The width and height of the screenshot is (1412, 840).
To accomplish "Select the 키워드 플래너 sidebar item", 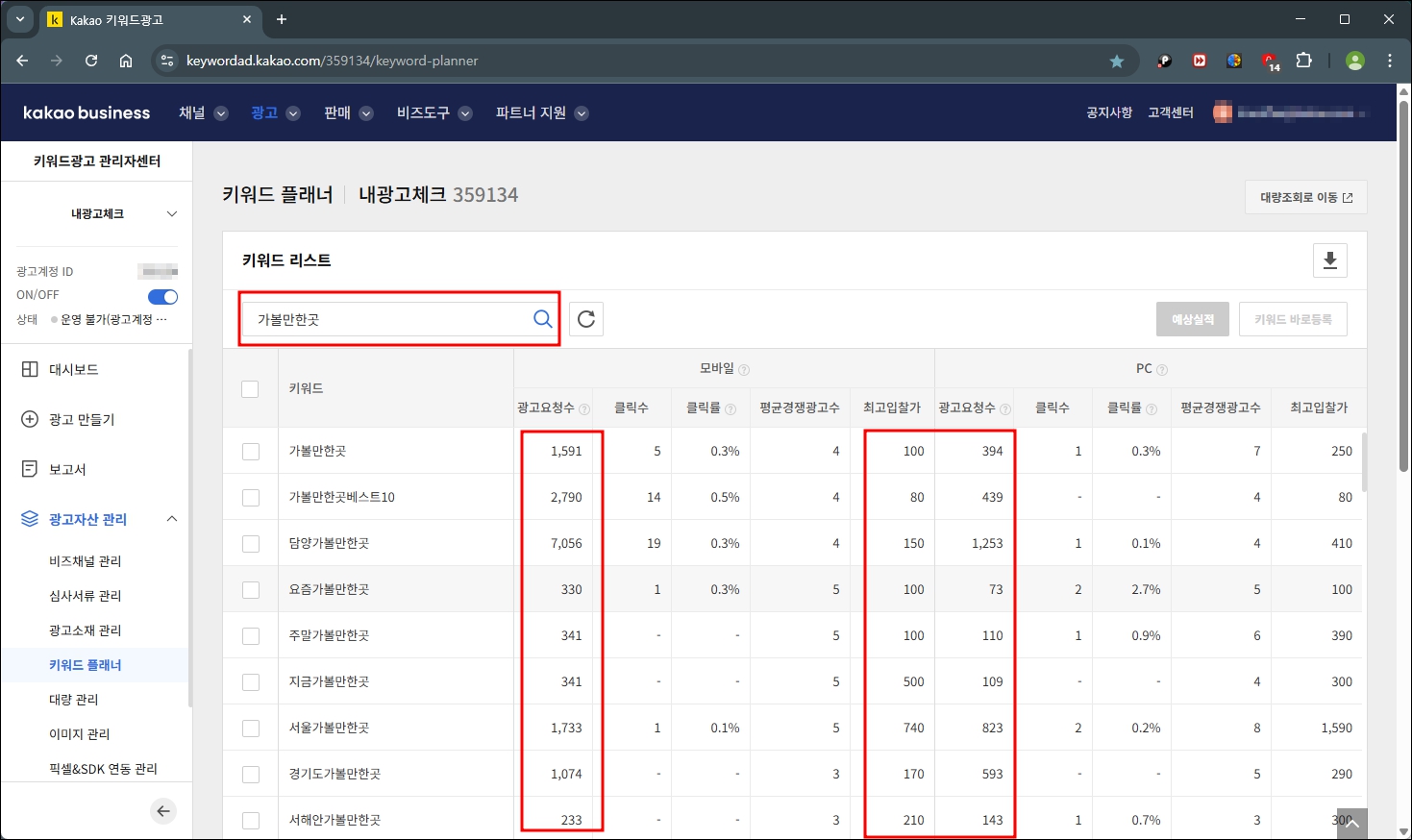I will [x=87, y=664].
